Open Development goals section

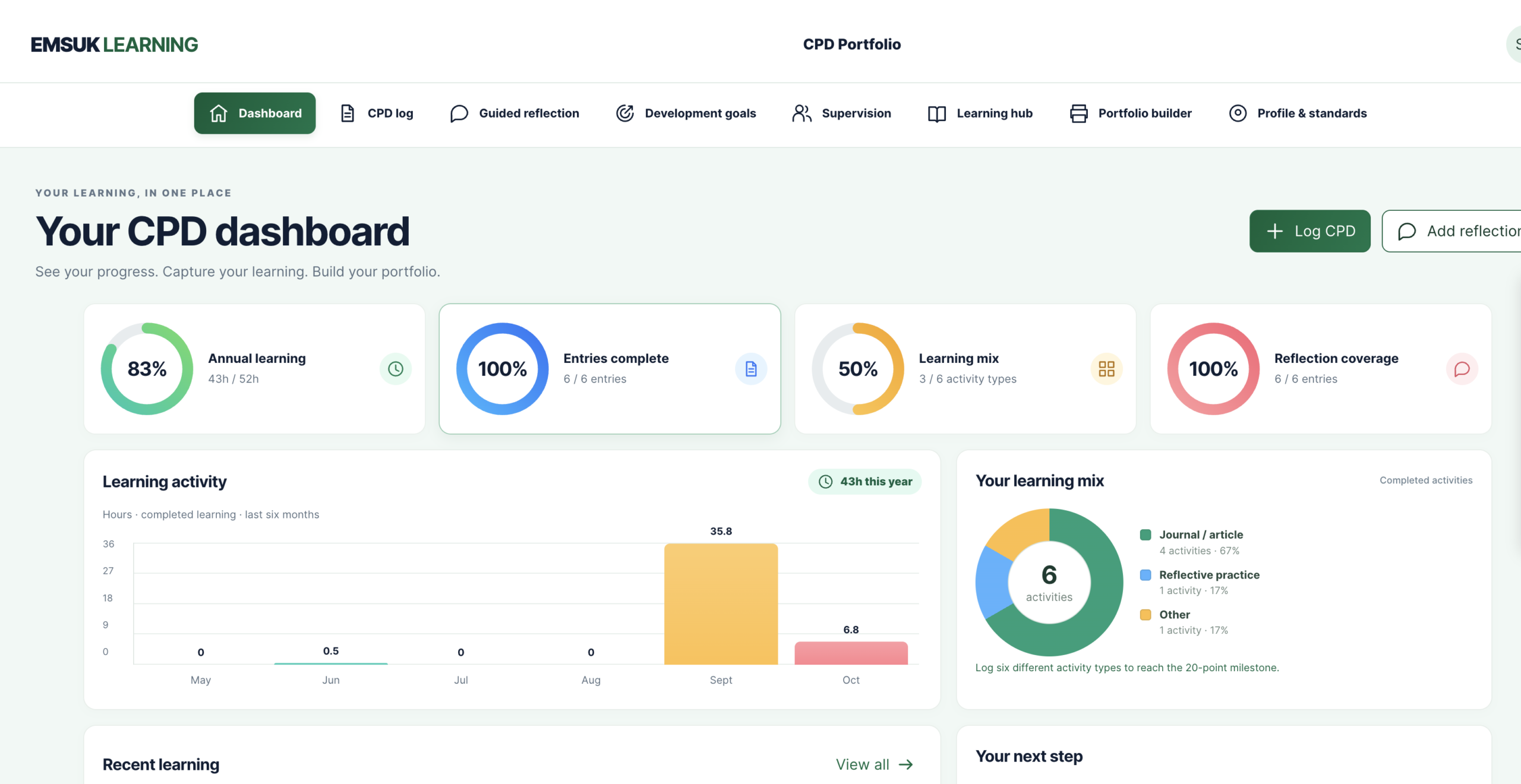685,113
